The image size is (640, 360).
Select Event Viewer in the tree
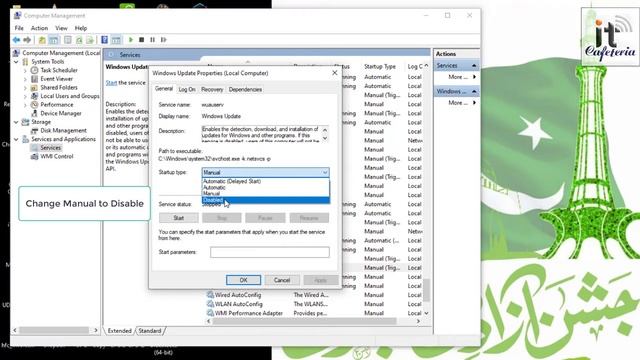pos(56,79)
